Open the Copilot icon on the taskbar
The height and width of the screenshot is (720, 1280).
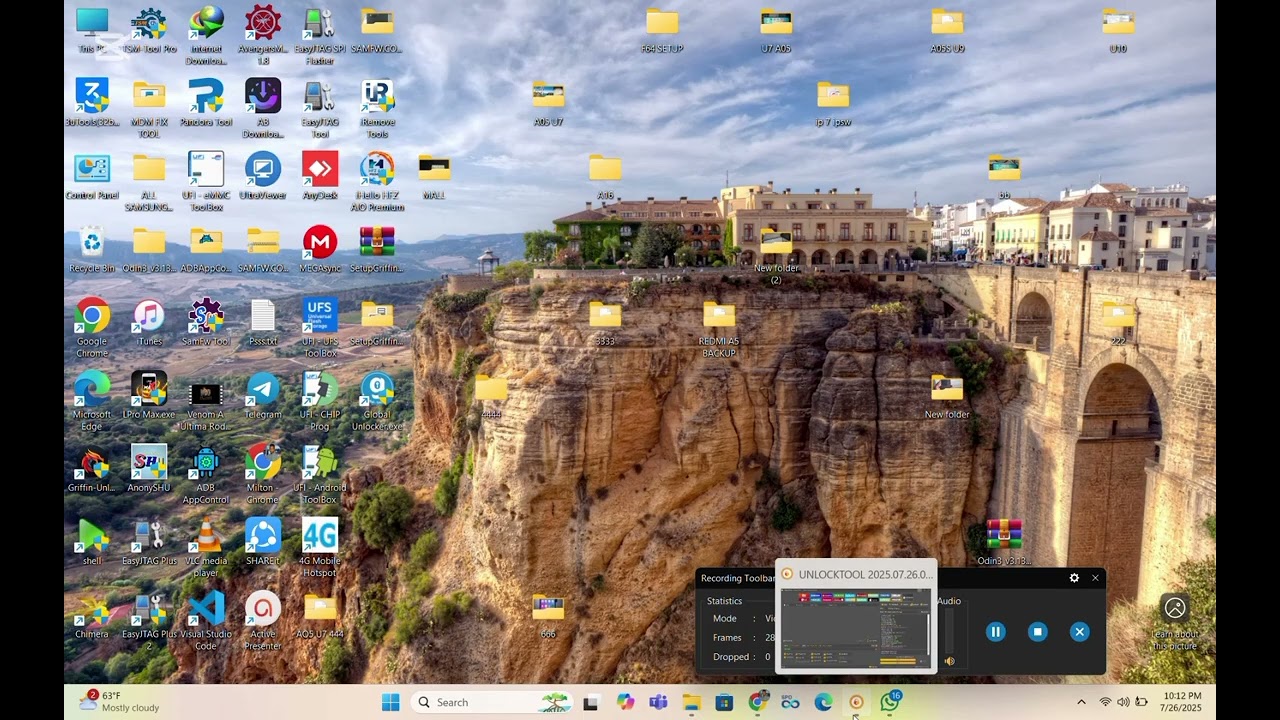click(625, 702)
